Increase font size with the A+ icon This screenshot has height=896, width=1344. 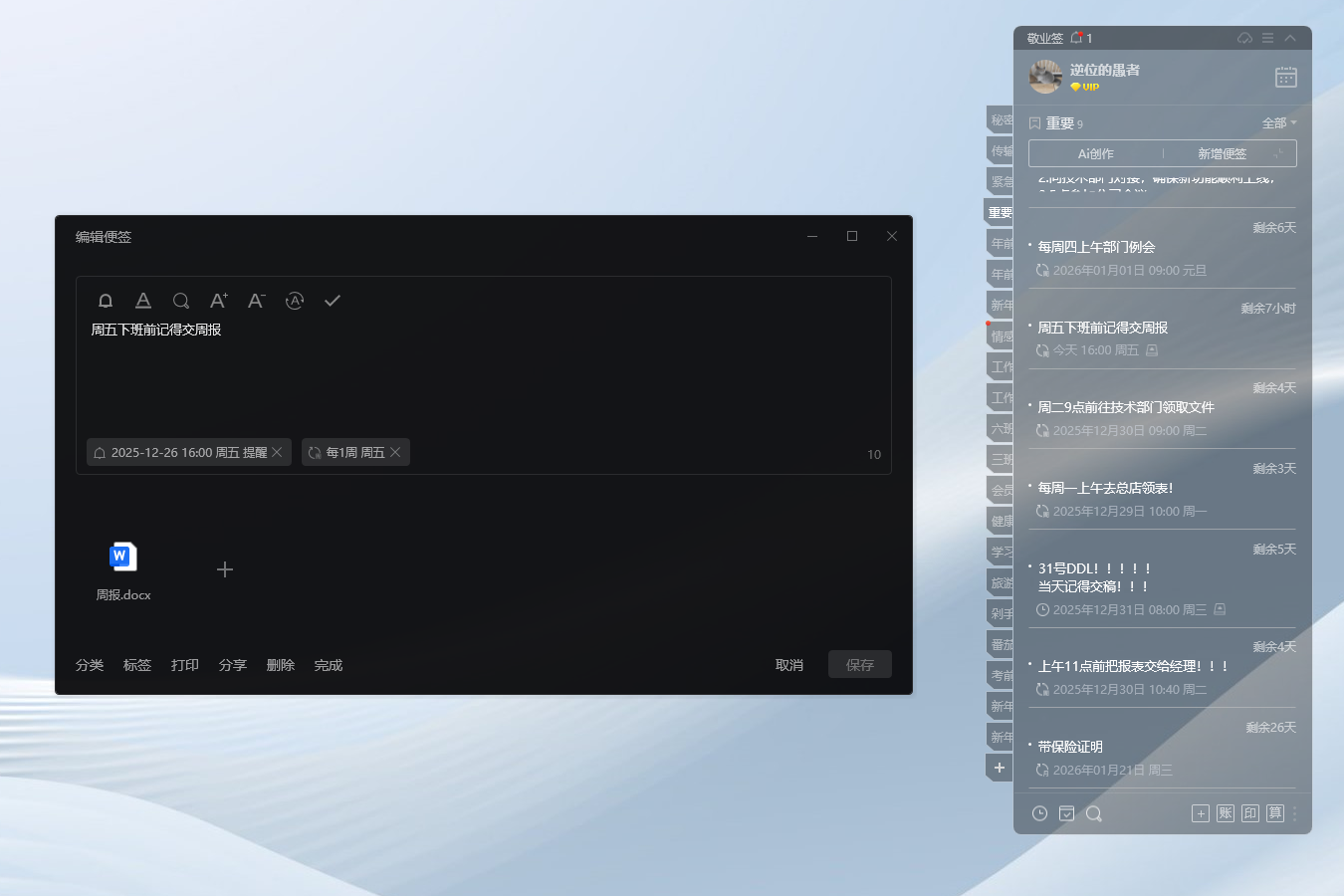pyautogui.click(x=218, y=301)
